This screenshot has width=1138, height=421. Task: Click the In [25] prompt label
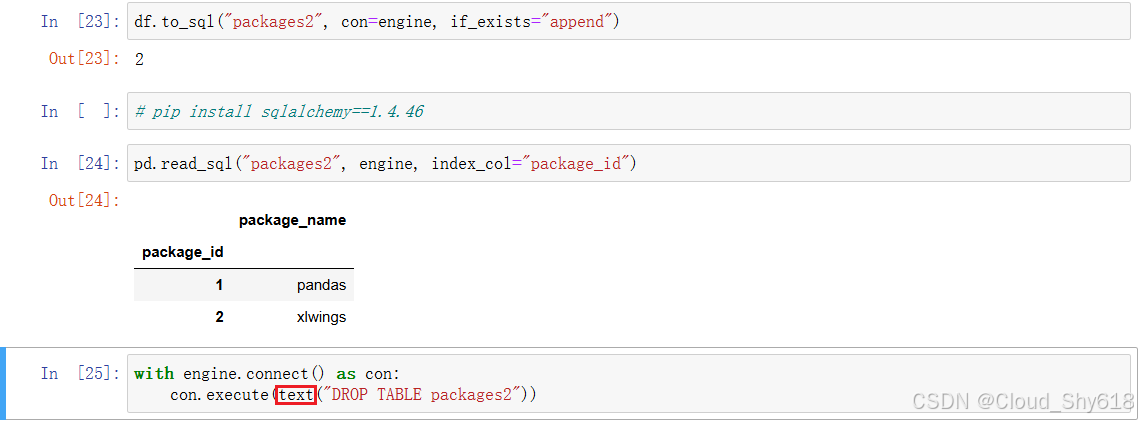(x=79, y=374)
